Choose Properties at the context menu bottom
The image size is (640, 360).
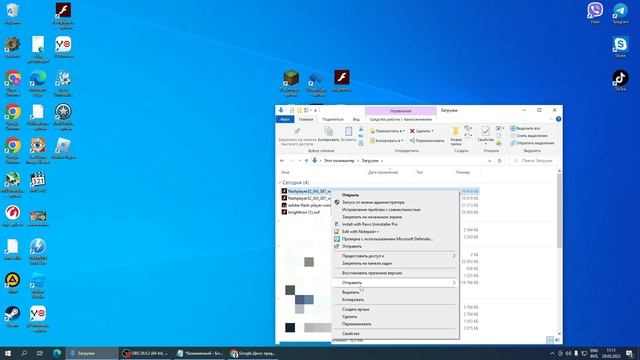pos(395,333)
